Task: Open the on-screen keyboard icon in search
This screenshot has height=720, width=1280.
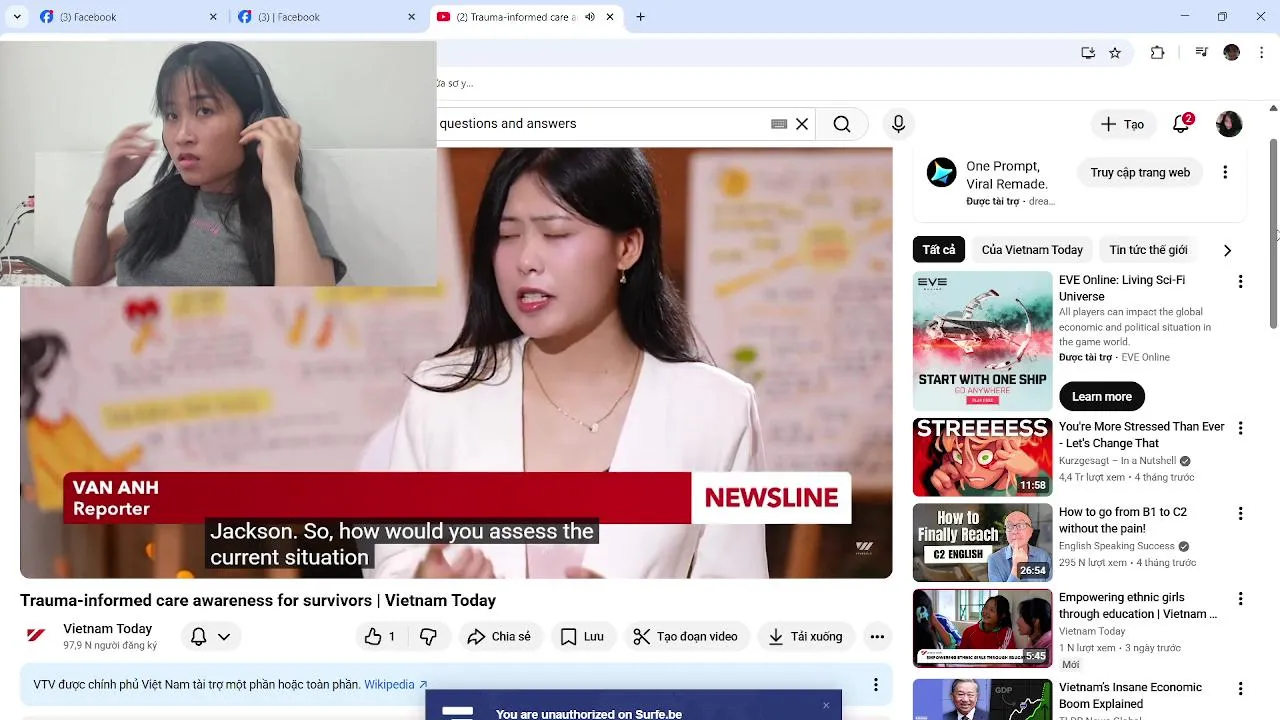Action: (779, 124)
